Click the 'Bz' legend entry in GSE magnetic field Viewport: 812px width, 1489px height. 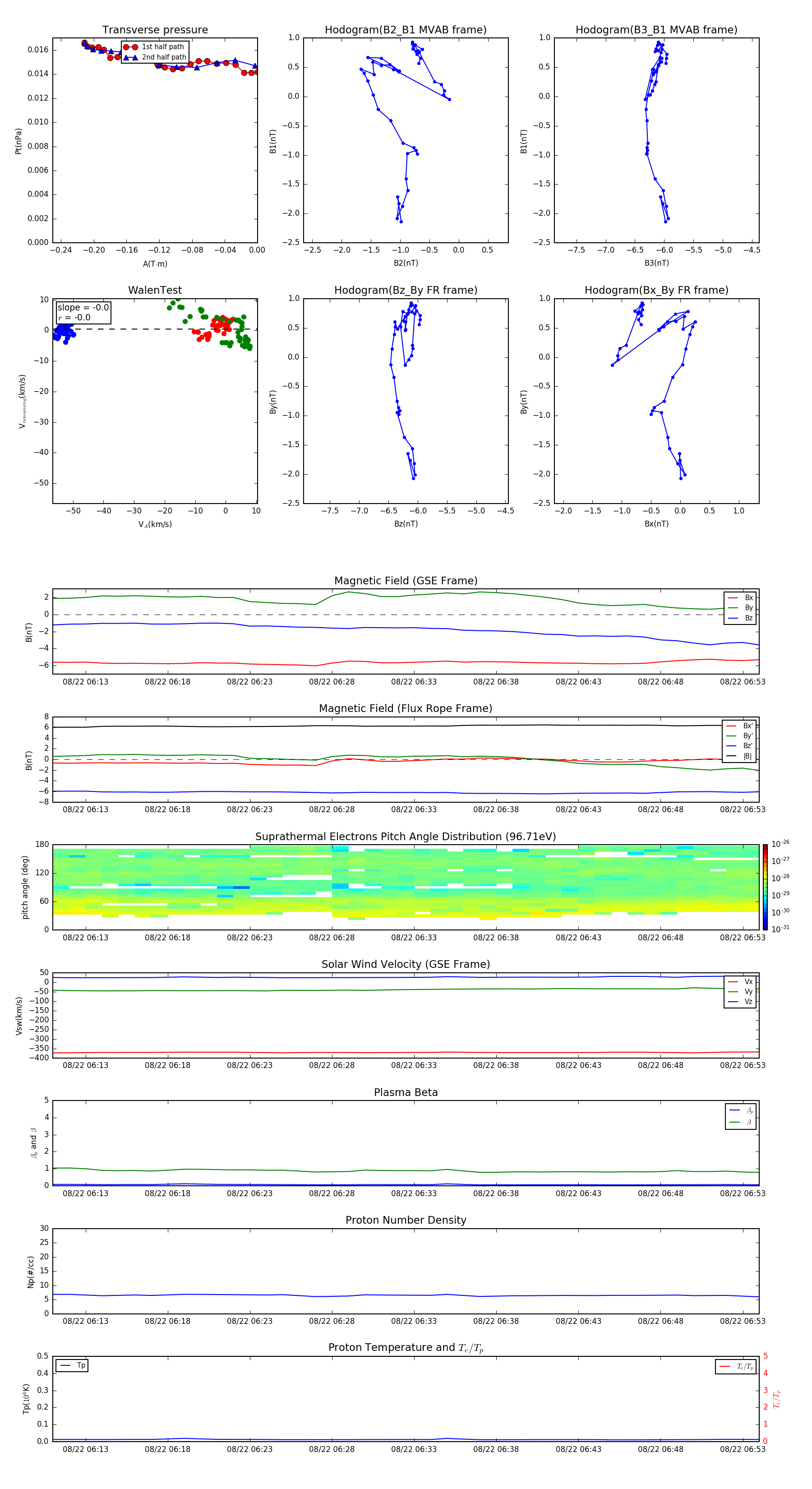[741, 618]
